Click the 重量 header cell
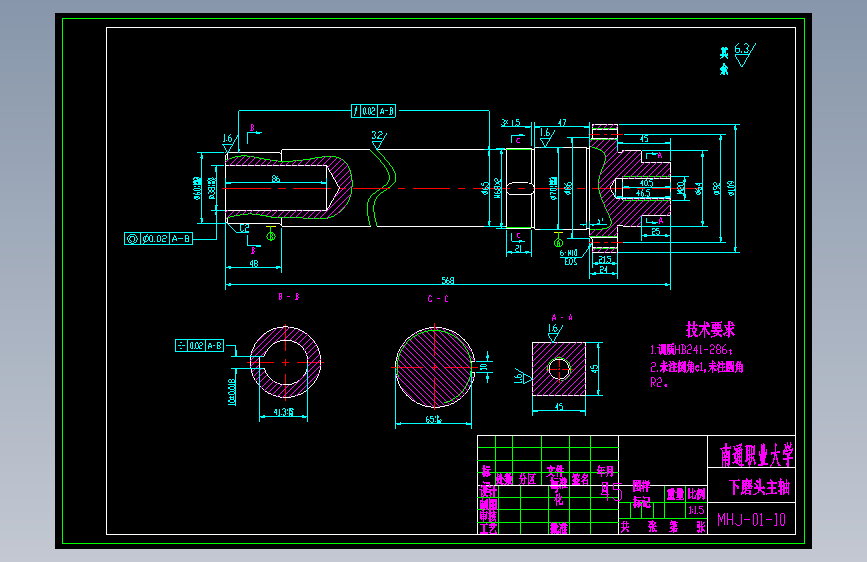 [675, 494]
